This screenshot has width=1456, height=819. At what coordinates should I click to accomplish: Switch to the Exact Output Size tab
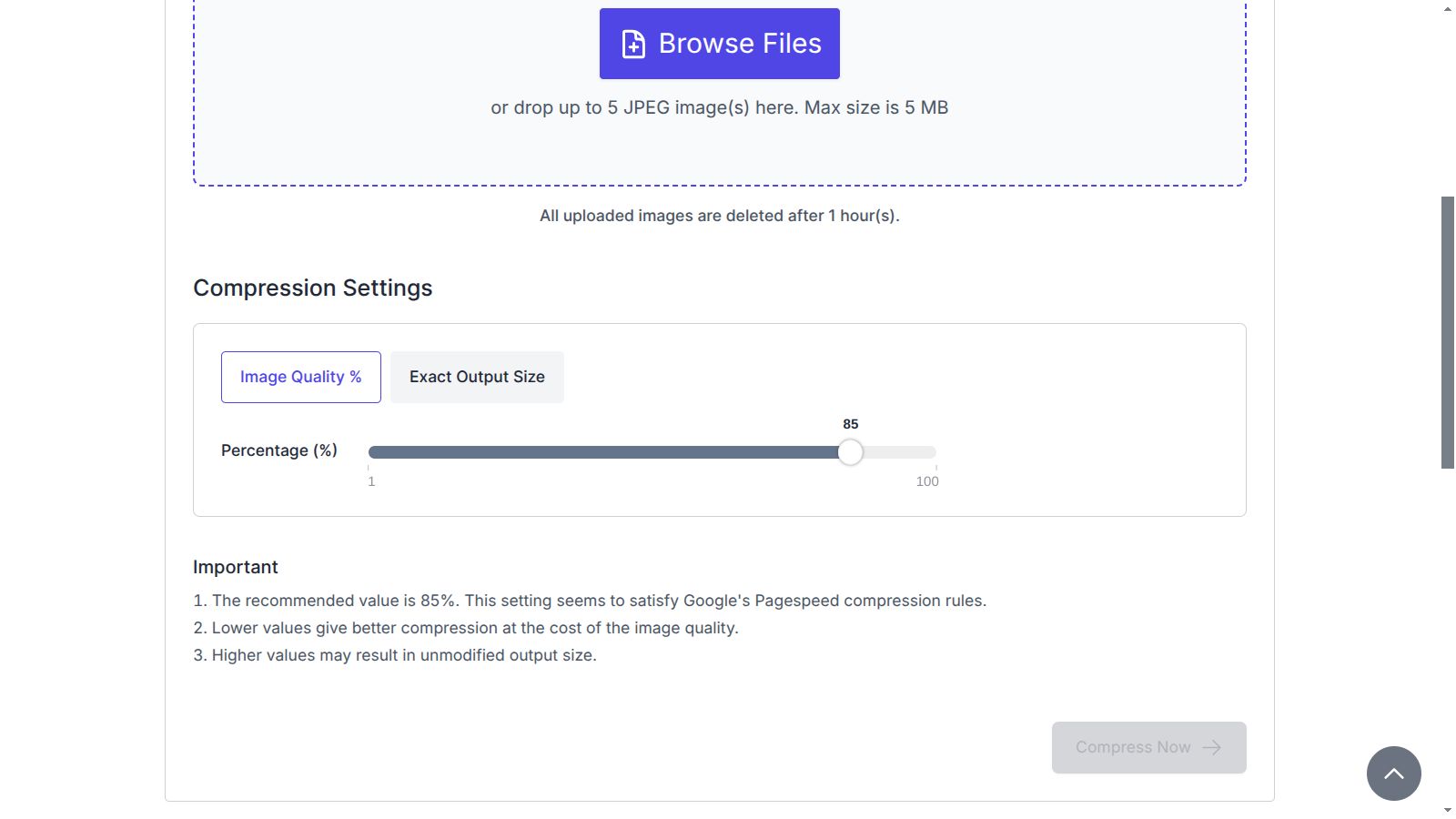tap(477, 377)
